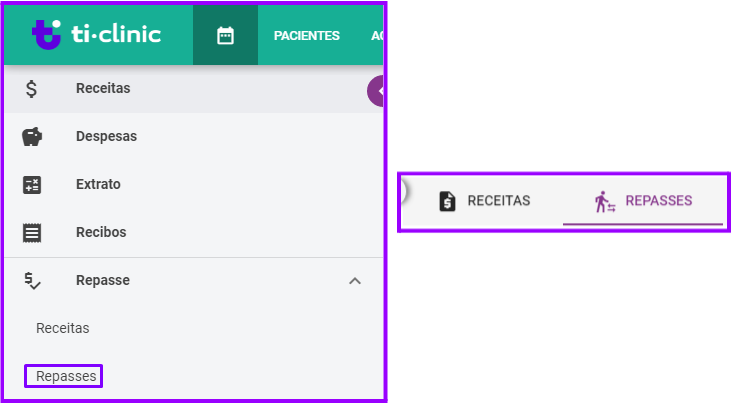This screenshot has width=732, height=404.
Task: Click the Recibos receipt icon
Action: (x=32, y=233)
